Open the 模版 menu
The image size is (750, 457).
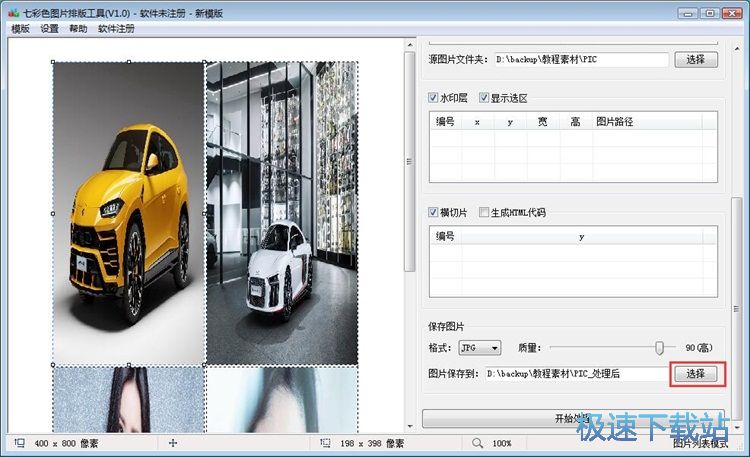[x=20, y=29]
